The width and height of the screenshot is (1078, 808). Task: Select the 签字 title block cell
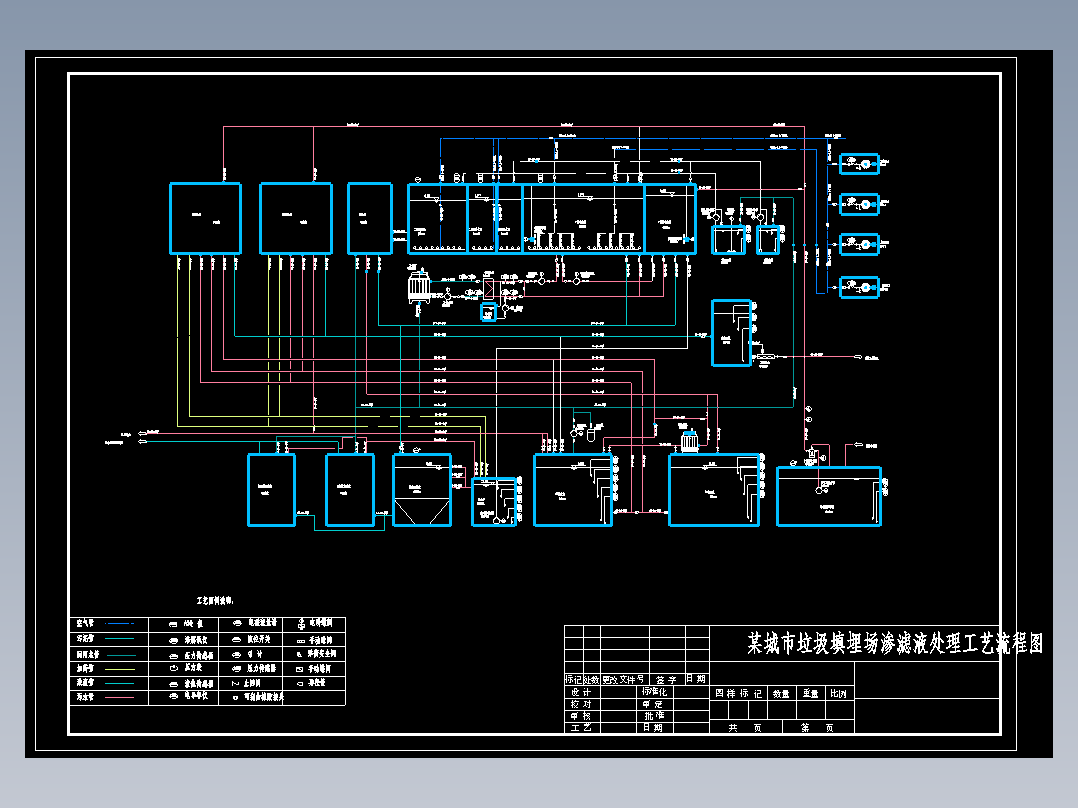point(666,679)
